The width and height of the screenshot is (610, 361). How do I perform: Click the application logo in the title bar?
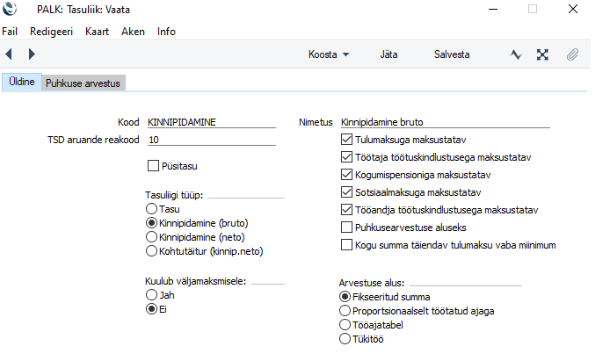tap(10, 9)
